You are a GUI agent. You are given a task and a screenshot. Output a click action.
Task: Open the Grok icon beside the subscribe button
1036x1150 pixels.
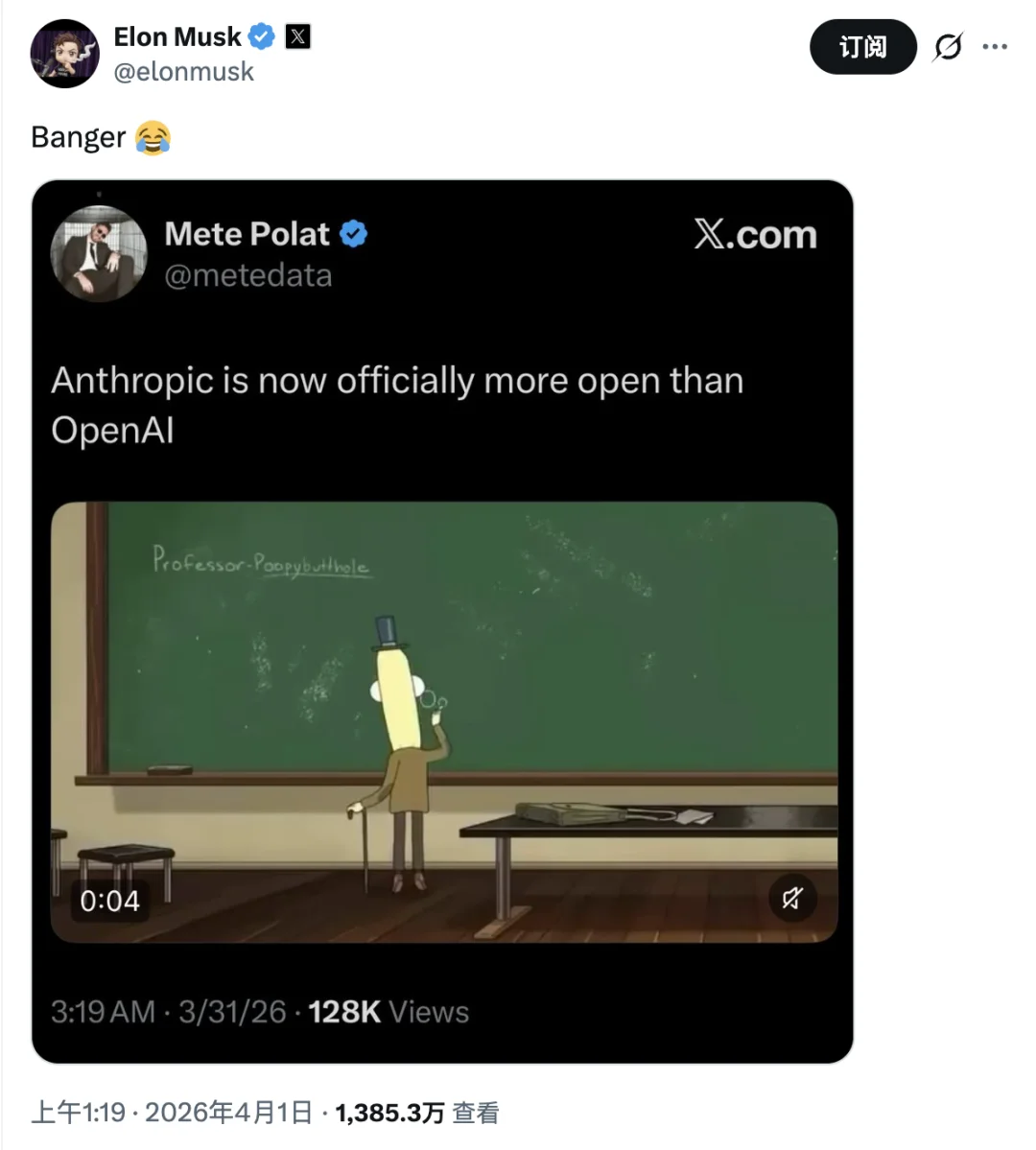(x=948, y=47)
